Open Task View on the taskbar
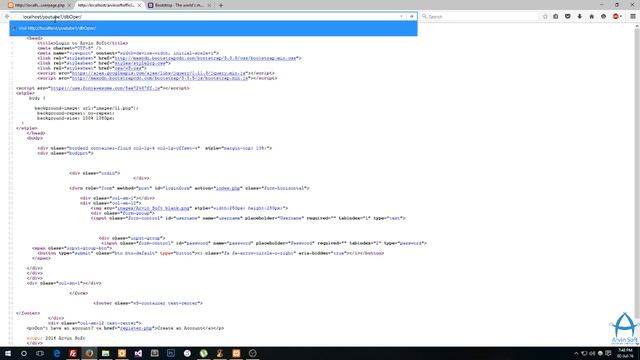The image size is (640, 360). pyautogui.click(x=40, y=353)
